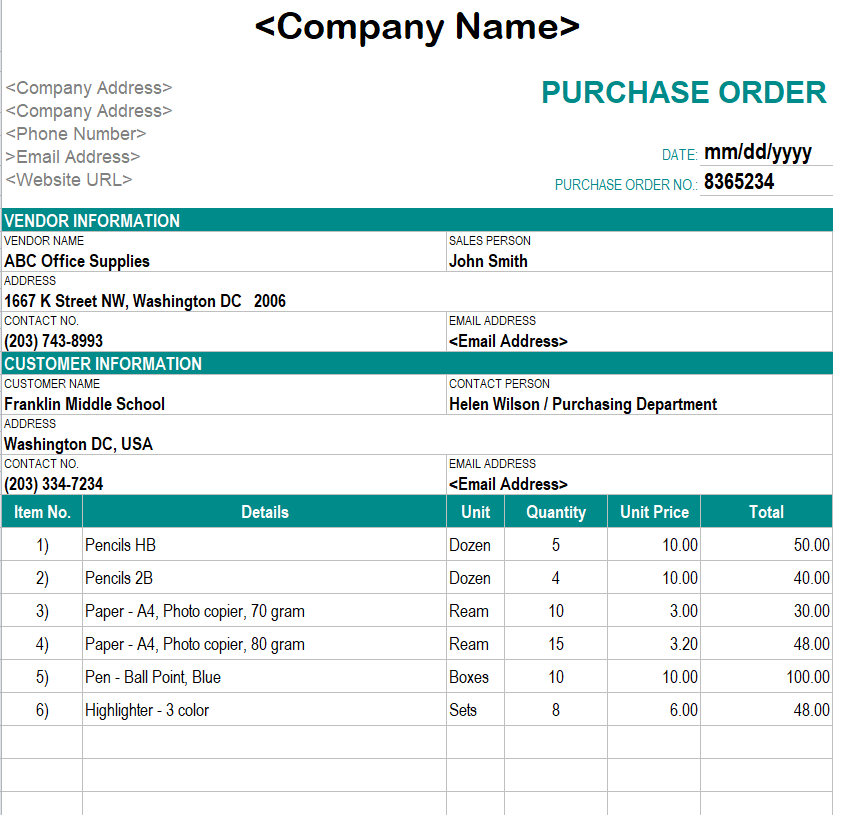The height and width of the screenshot is (815, 841).
Task: Select the VENDOR INFORMATION section header
Action: coord(417,220)
